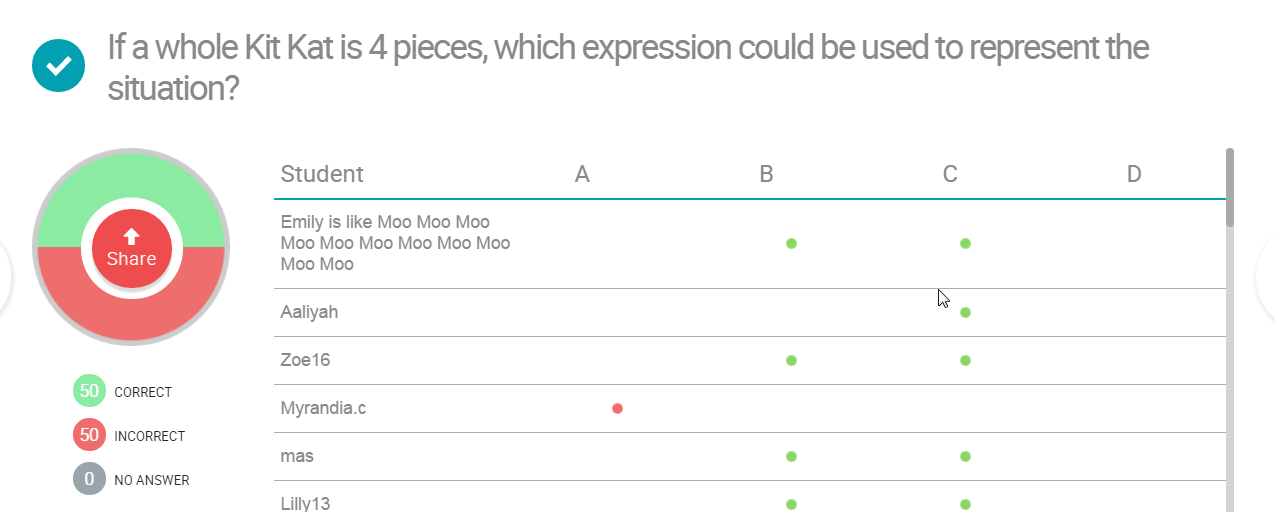Click the gray 0 no answer badge
The width and height of the screenshot is (1275, 512).
[89, 479]
